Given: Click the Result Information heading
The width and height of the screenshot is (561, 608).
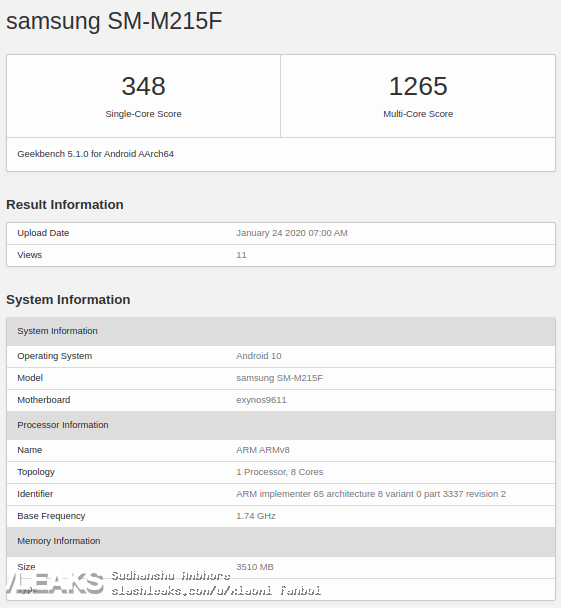Looking at the screenshot, I should 65,205.
